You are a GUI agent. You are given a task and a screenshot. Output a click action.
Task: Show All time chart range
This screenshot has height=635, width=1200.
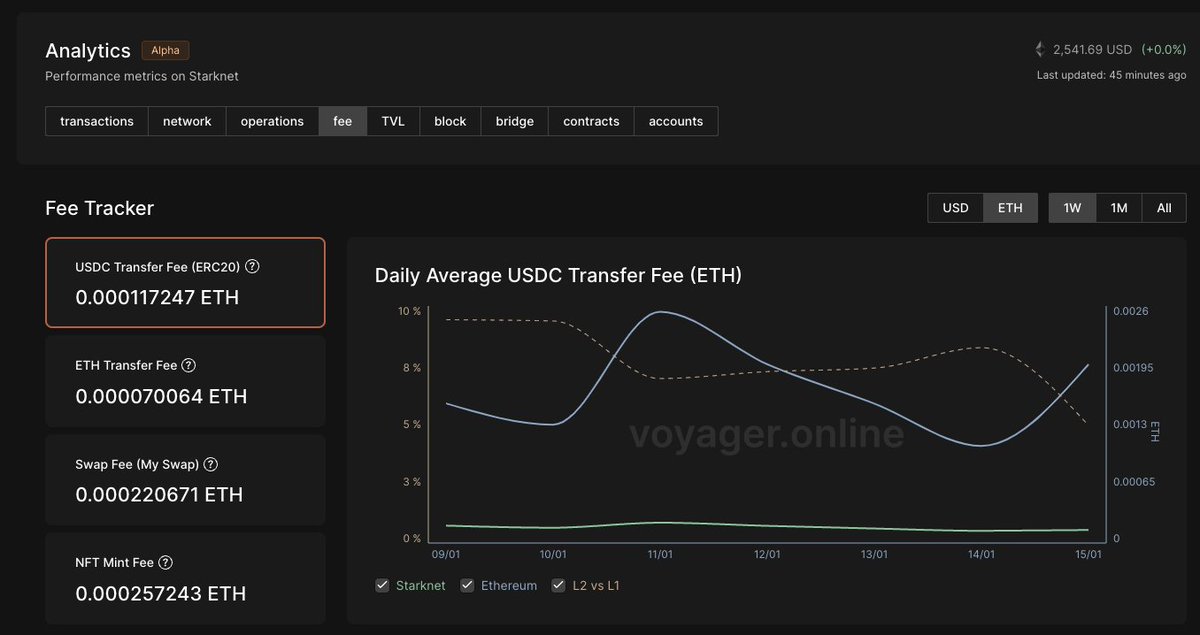[1164, 208]
